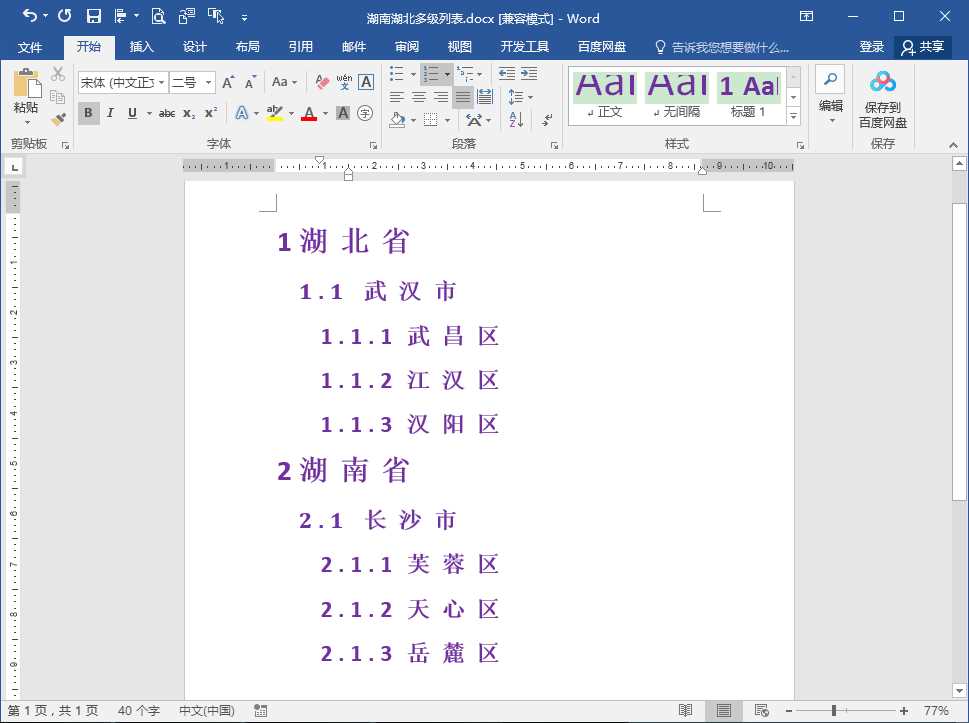
Task: Toggle superscript formatting x²
Action: pos(211,113)
